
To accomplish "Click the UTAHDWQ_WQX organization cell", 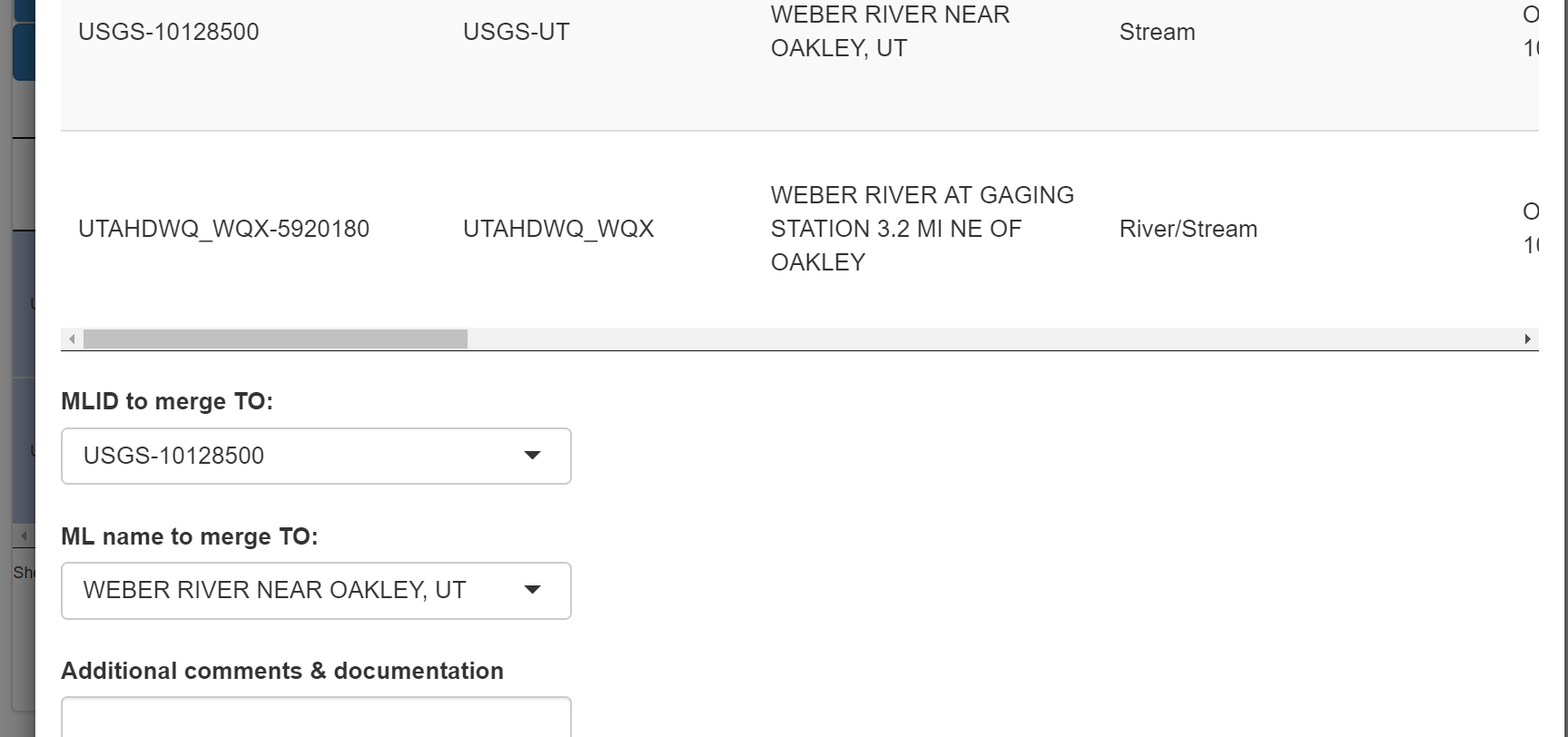I will click(558, 229).
